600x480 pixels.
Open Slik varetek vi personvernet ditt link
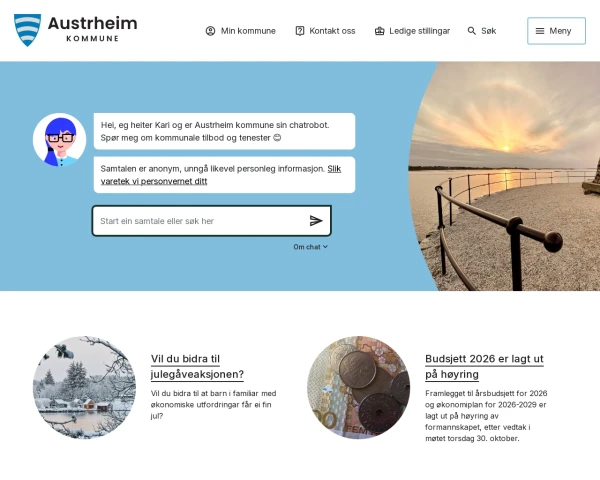click(220, 175)
